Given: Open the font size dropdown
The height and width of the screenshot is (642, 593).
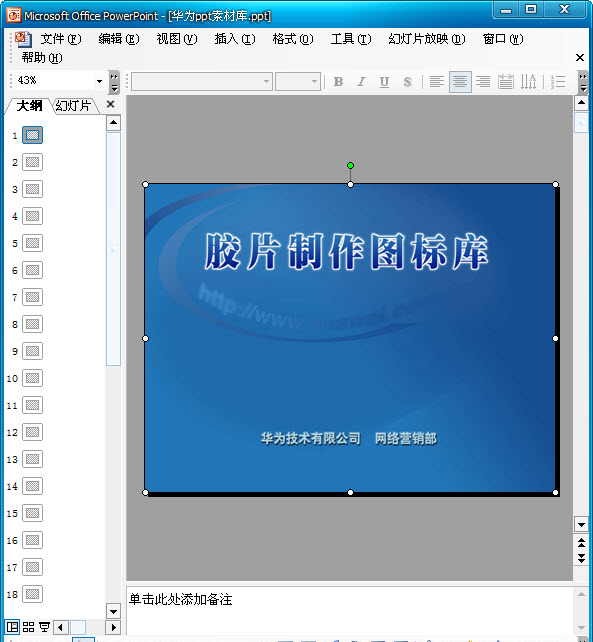Looking at the screenshot, I should pyautogui.click(x=314, y=81).
